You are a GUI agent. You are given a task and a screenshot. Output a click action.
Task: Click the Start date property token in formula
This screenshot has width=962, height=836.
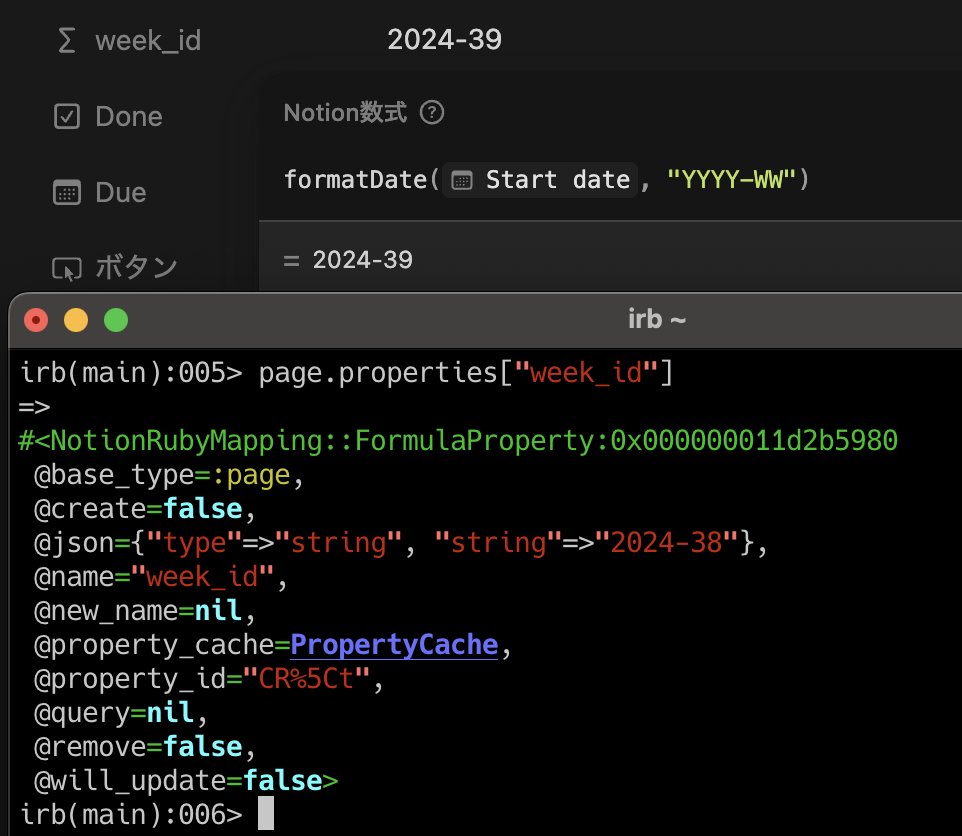(540, 180)
